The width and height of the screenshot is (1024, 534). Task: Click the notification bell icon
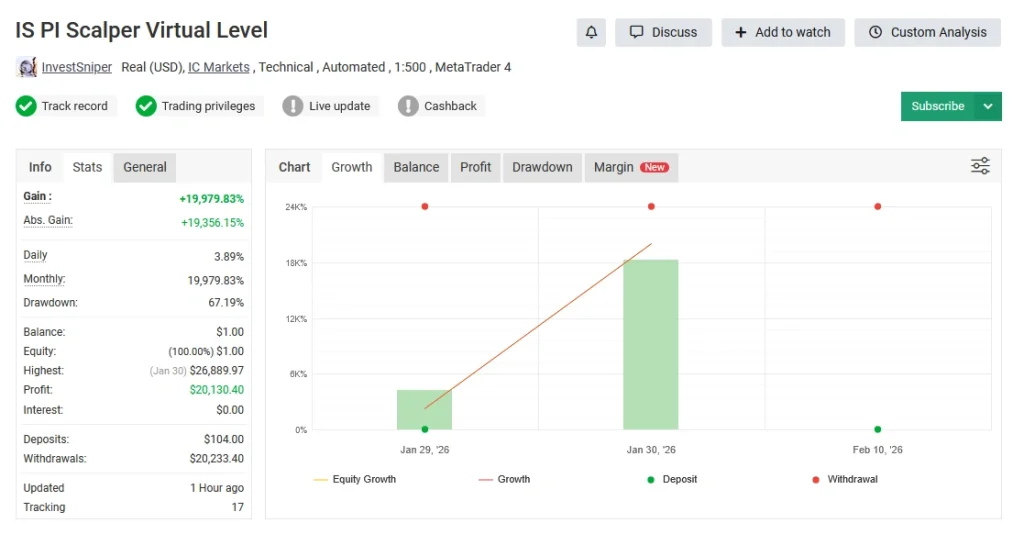click(x=591, y=32)
